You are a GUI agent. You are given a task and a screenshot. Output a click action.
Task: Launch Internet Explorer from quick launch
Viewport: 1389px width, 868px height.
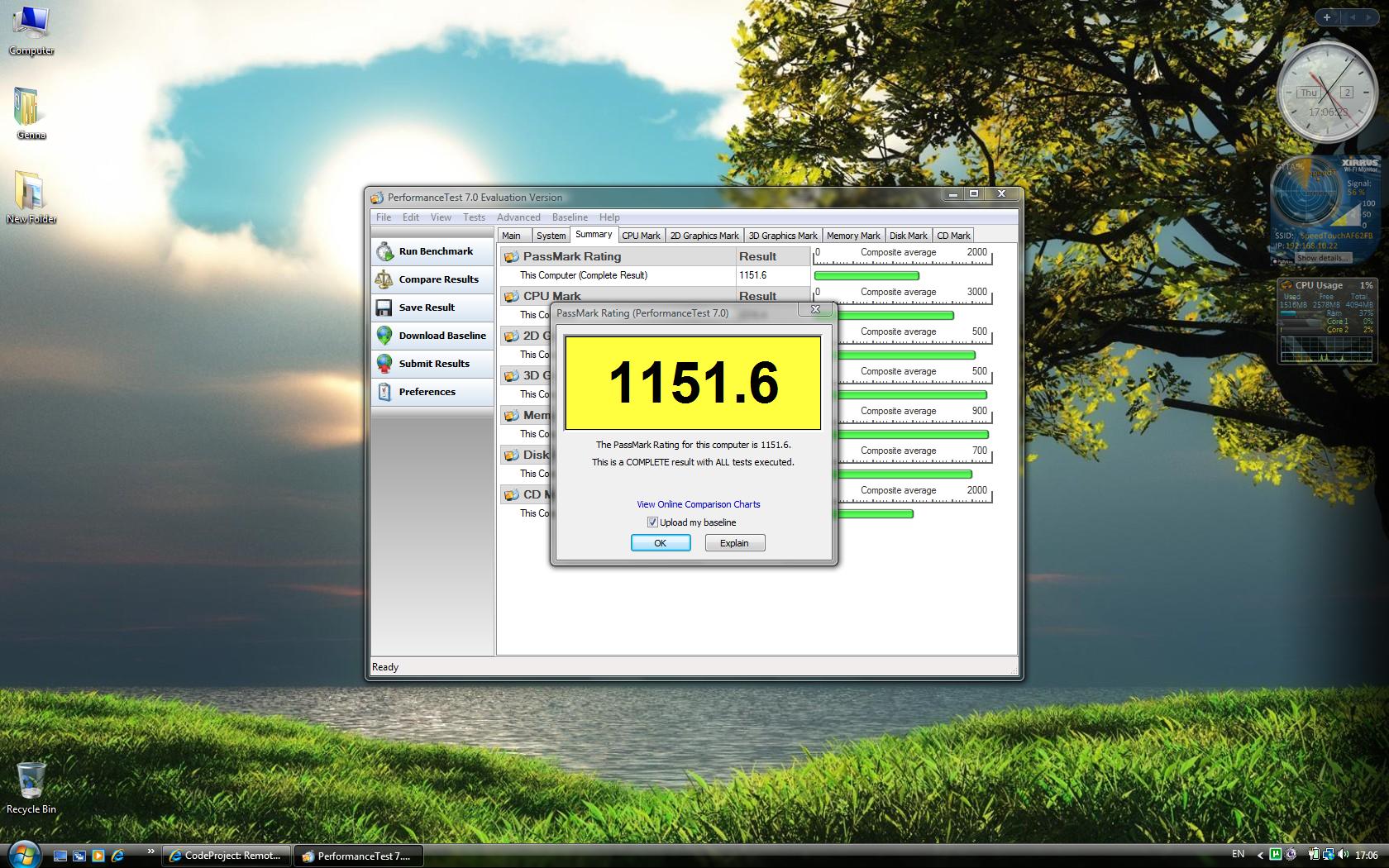tap(117, 856)
